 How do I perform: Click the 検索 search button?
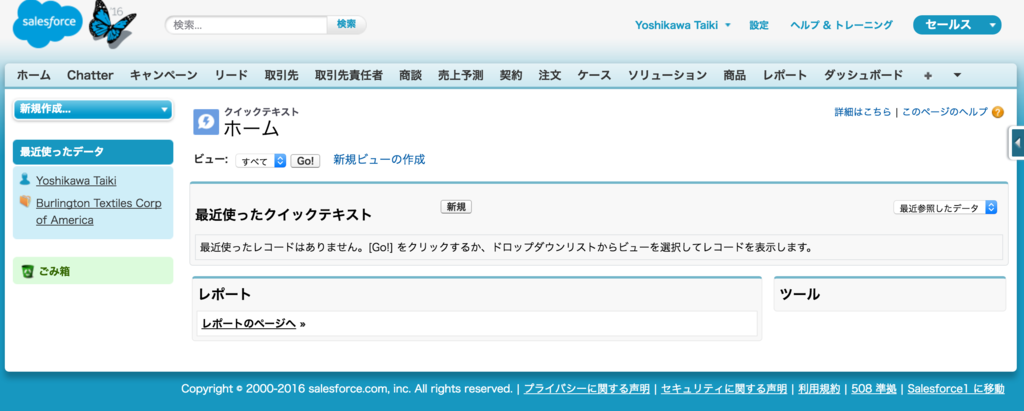[346, 24]
